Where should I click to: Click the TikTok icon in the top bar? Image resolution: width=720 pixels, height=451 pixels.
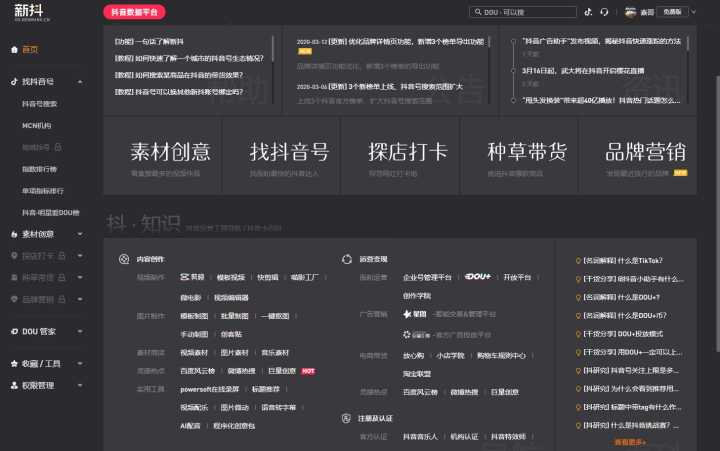tap(588, 12)
